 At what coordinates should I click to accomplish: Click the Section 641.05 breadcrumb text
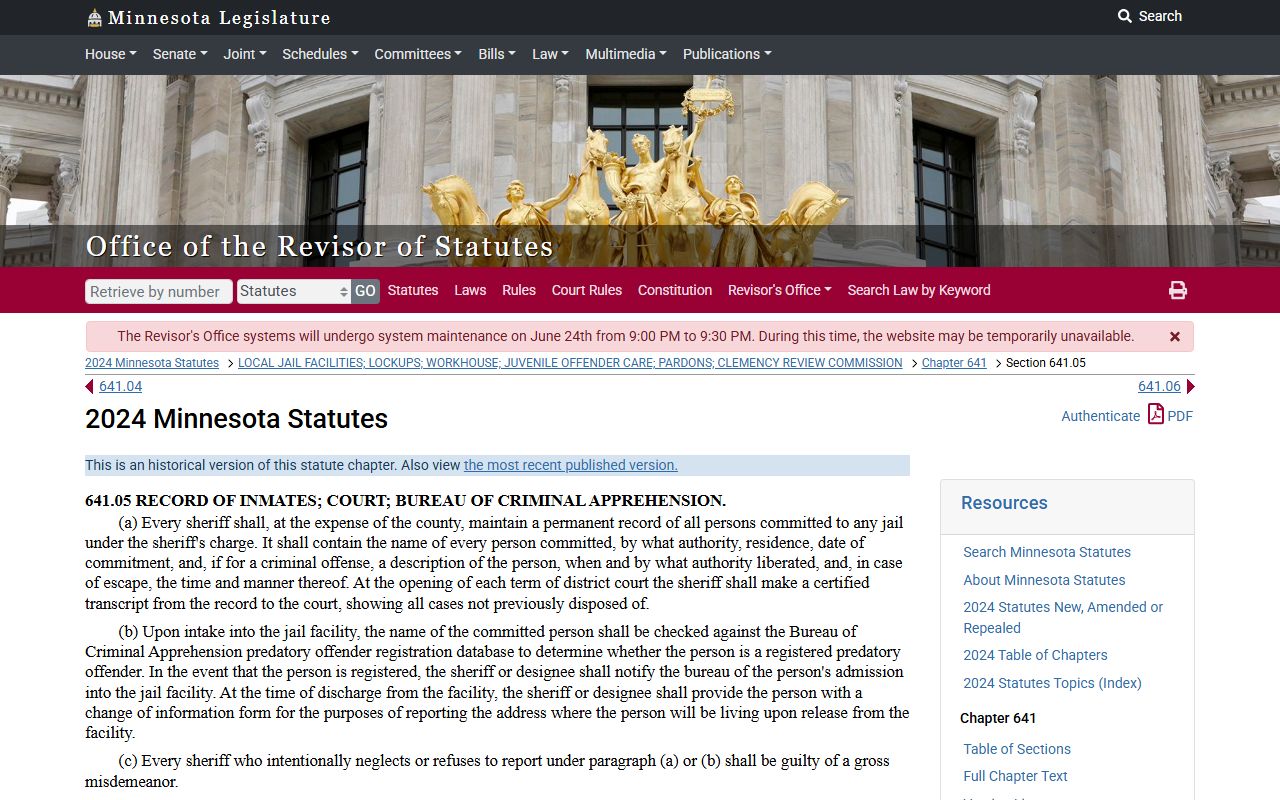click(1045, 363)
